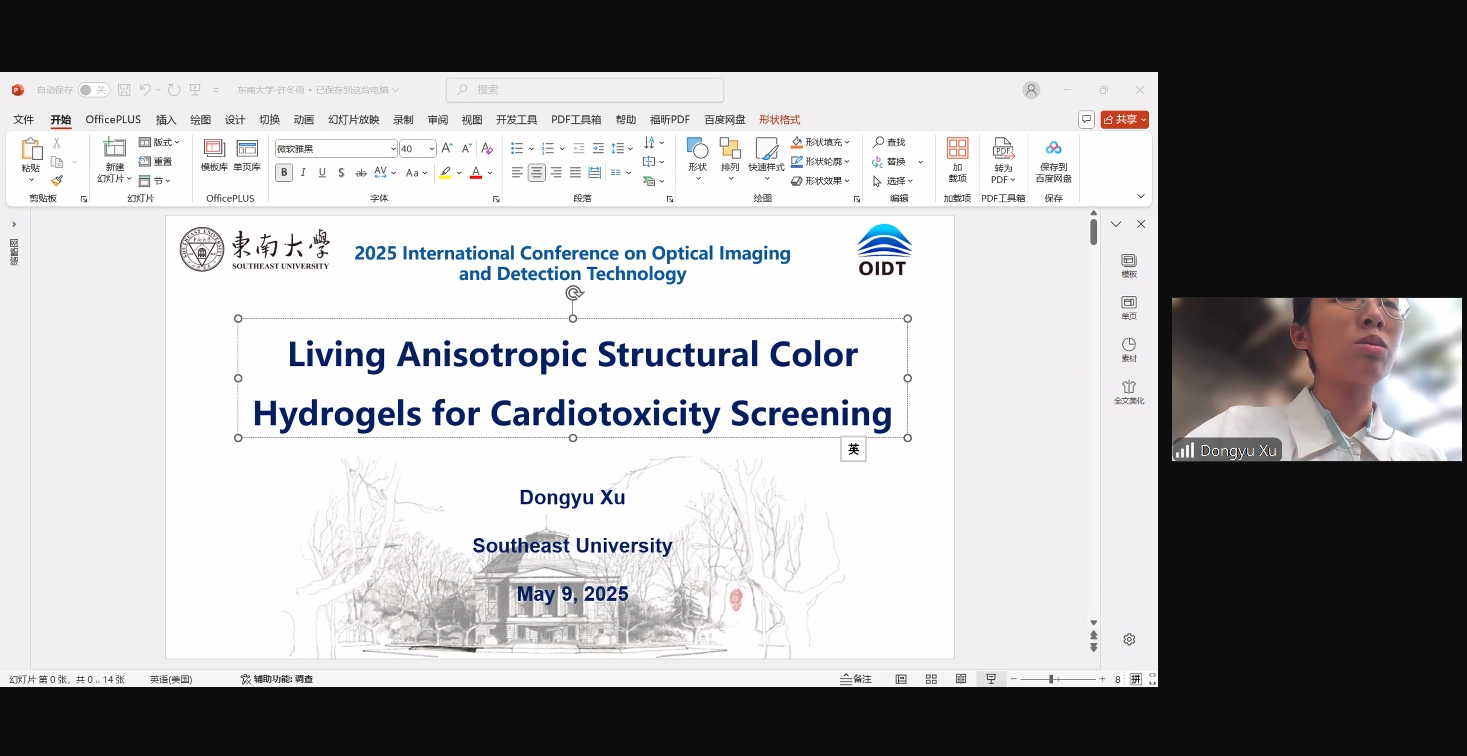Open the Template Library (模板库) icon
This screenshot has height=756, width=1467.
click(x=214, y=155)
